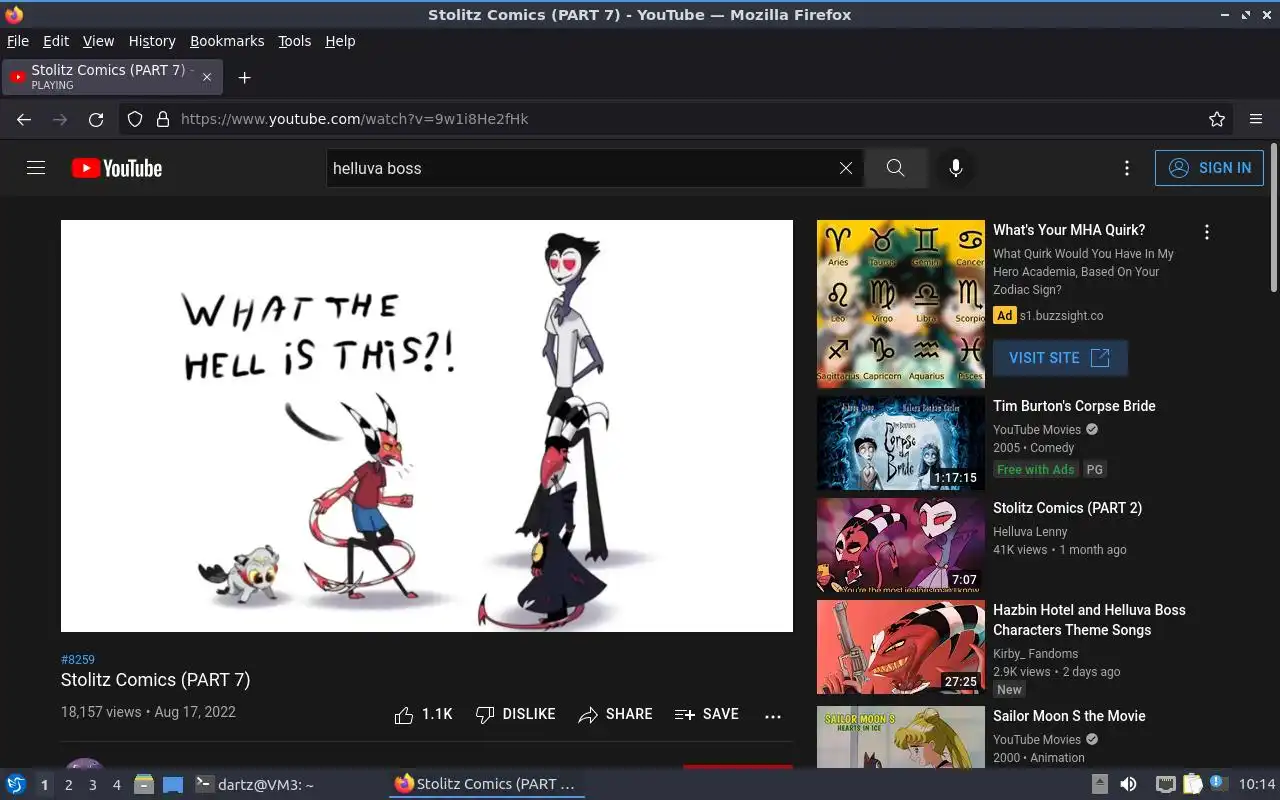Open the Bookmarks menu
This screenshot has width=1280, height=800.
coord(227,41)
